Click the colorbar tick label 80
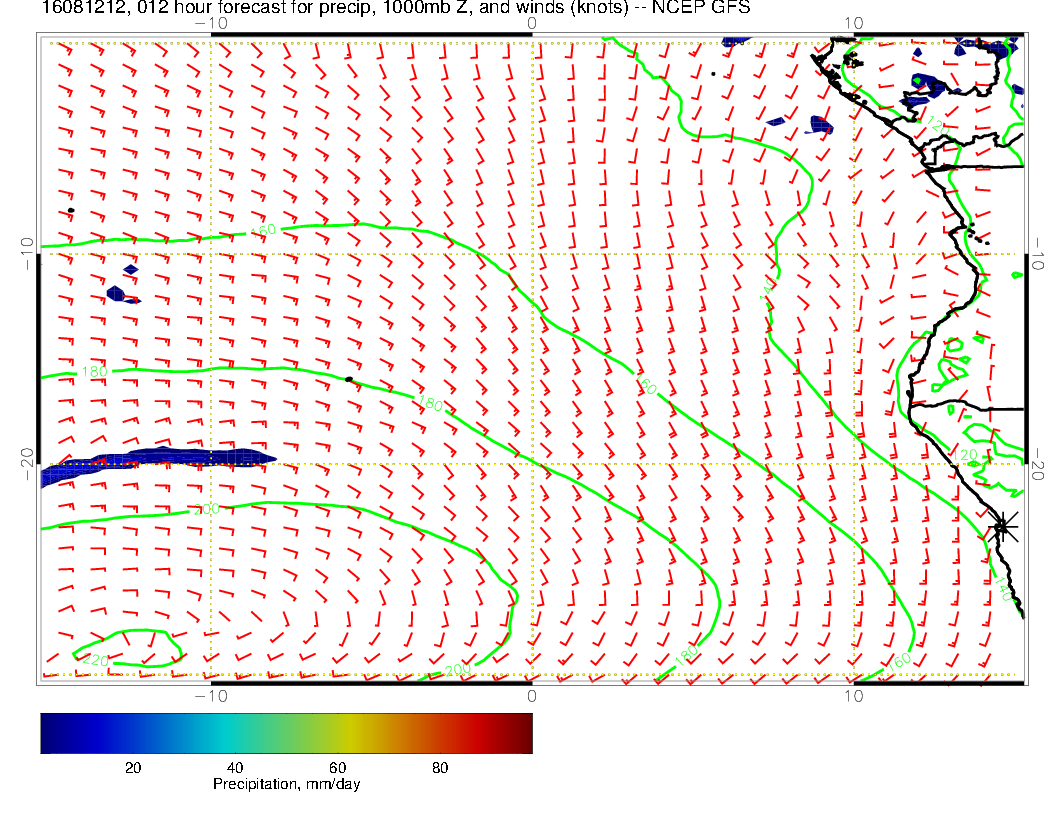 click(x=439, y=767)
